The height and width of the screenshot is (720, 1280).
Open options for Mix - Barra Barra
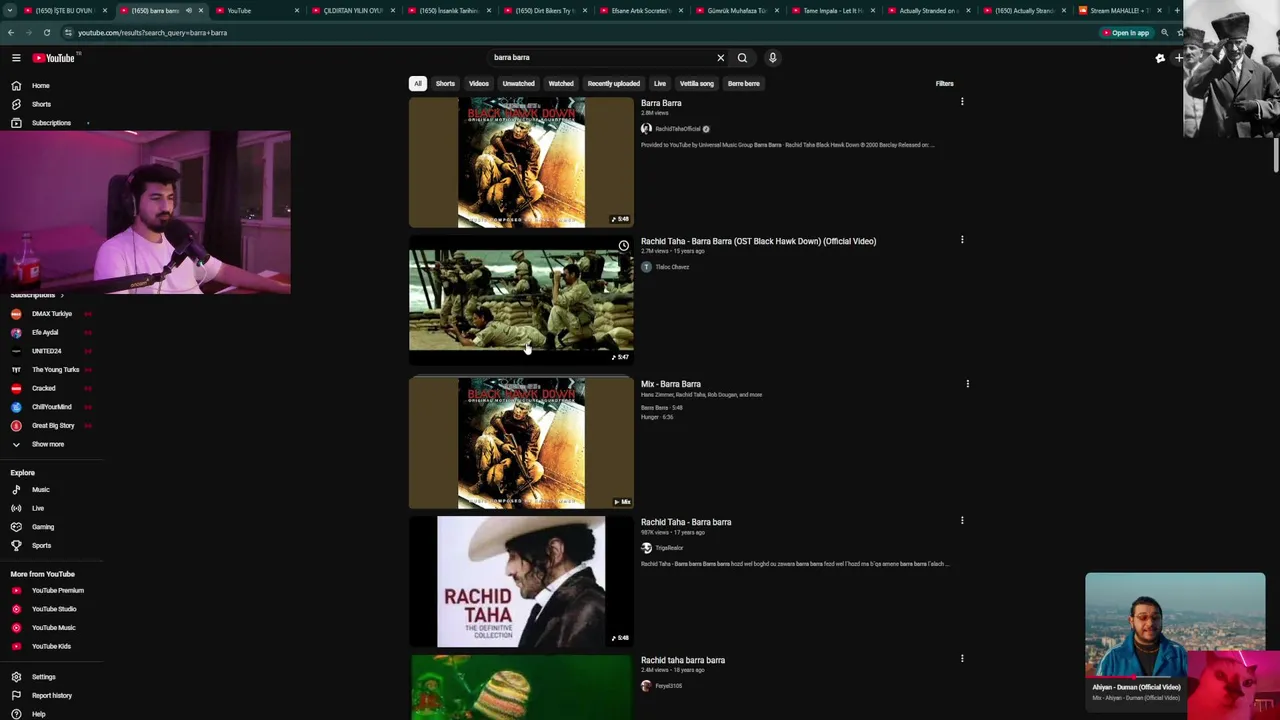(967, 384)
